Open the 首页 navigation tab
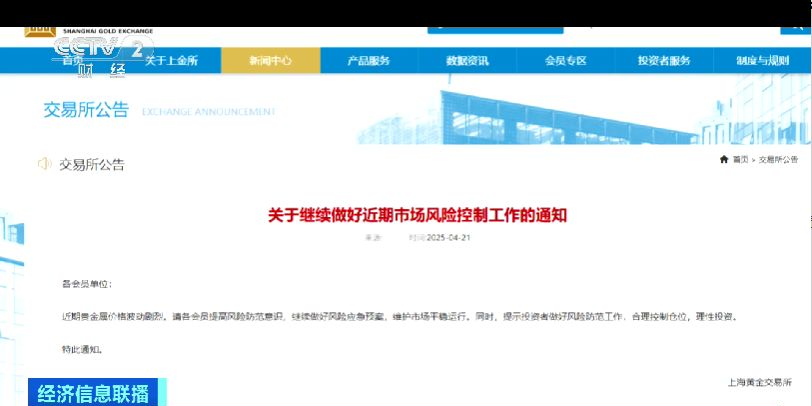Image resolution: width=812 pixels, height=406 pixels. pyautogui.click(x=68, y=61)
